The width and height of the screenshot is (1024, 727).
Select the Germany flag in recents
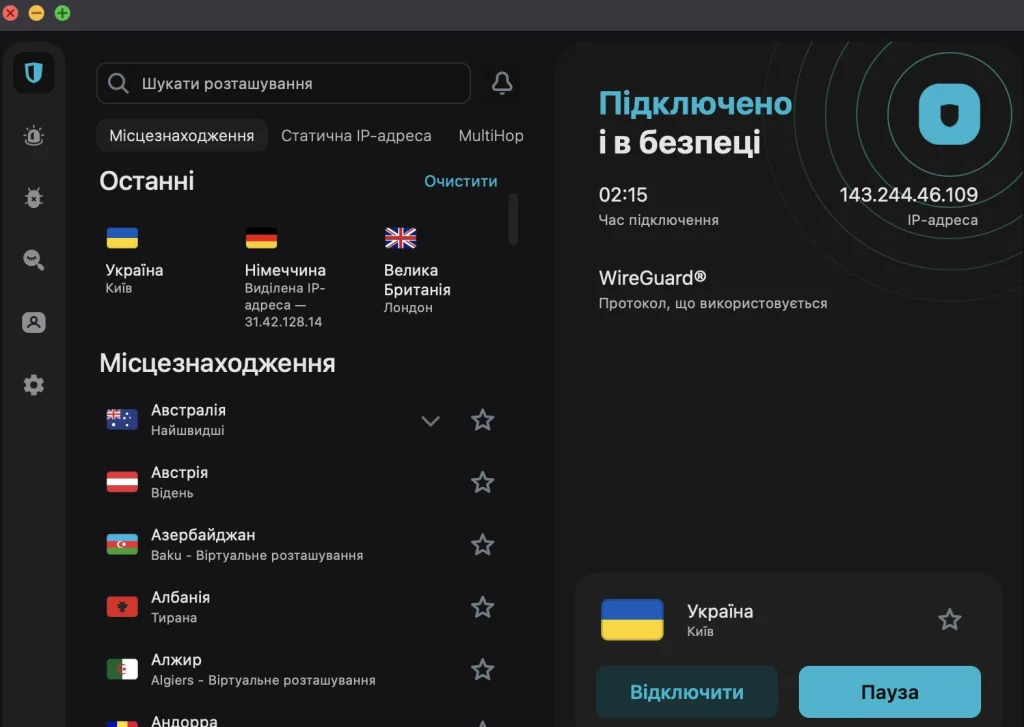(x=261, y=238)
